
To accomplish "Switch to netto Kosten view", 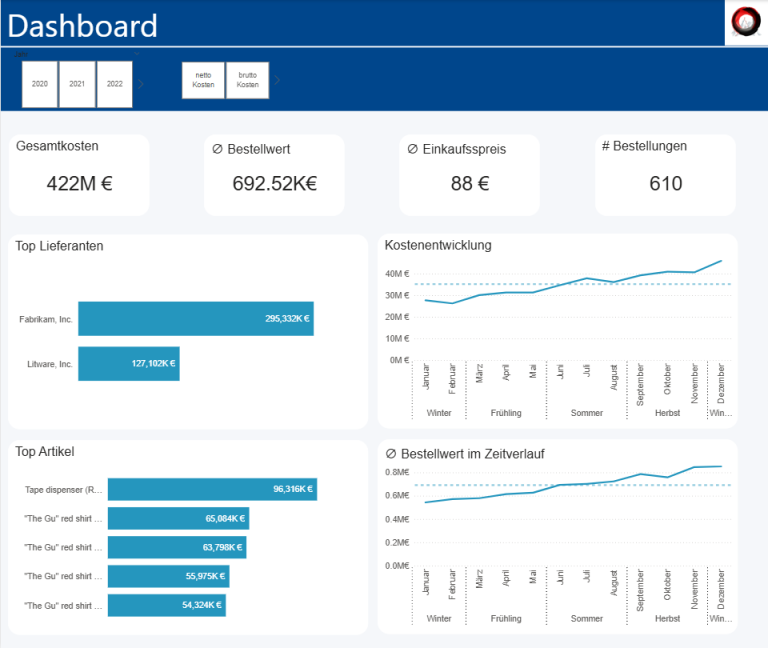I will pyautogui.click(x=203, y=80).
